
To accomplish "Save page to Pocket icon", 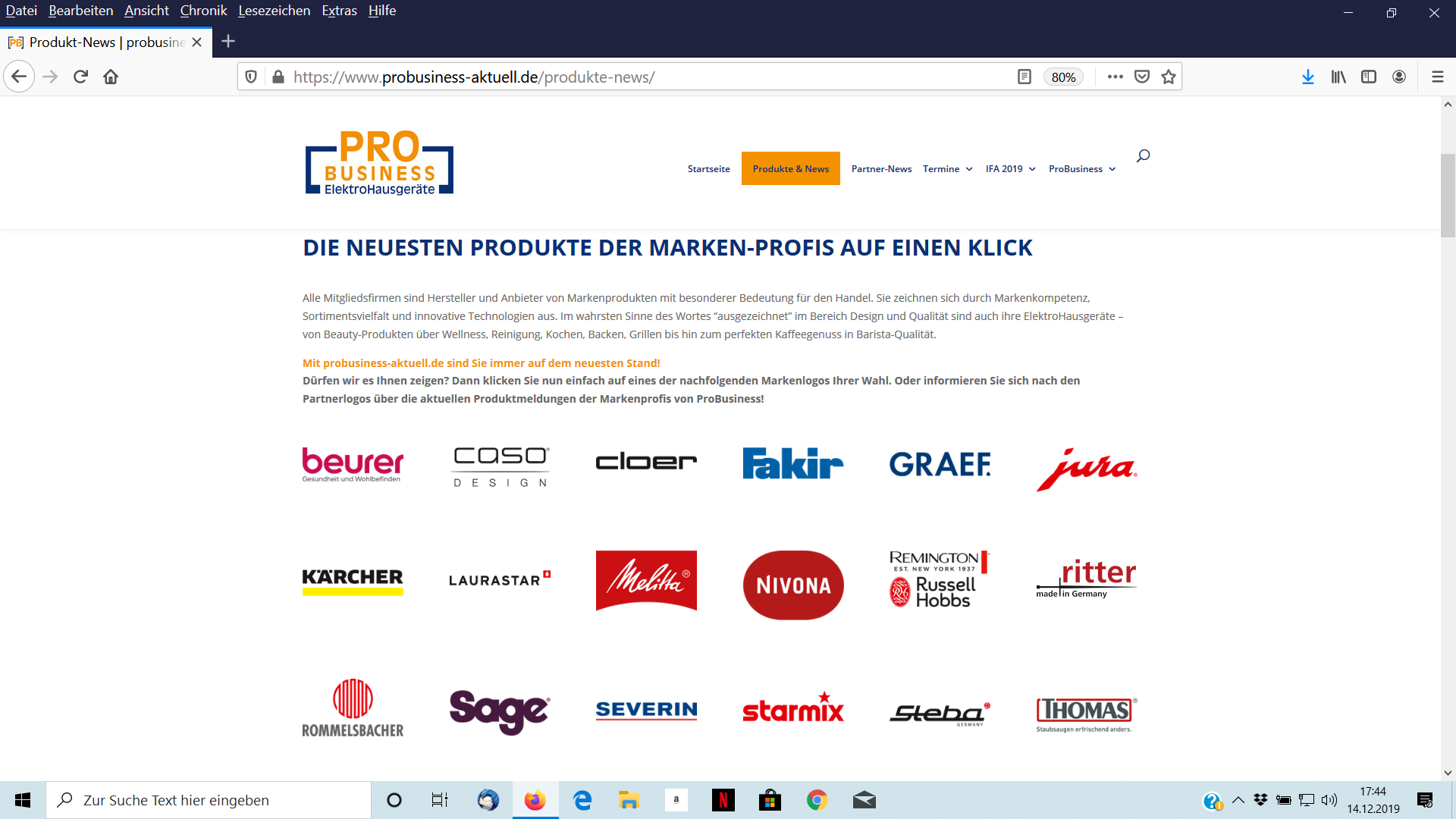I will point(1142,77).
